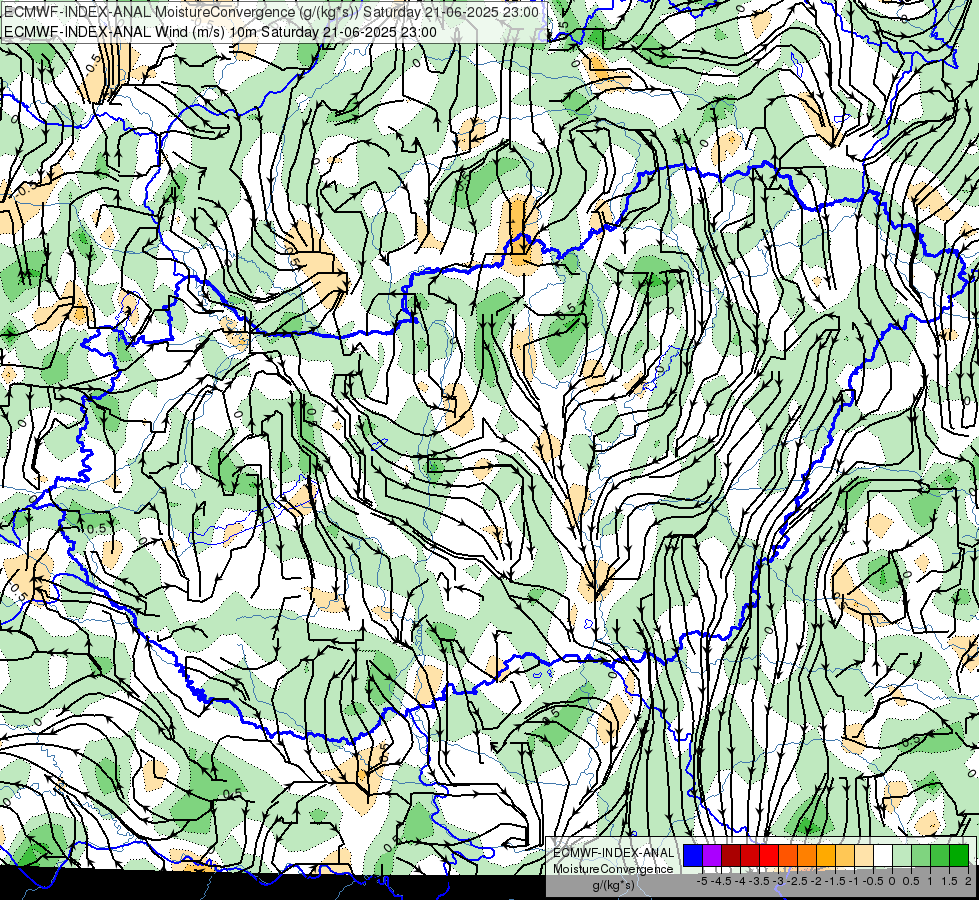Pick the light green swatch, 0.5 to 1

[x=921, y=856]
